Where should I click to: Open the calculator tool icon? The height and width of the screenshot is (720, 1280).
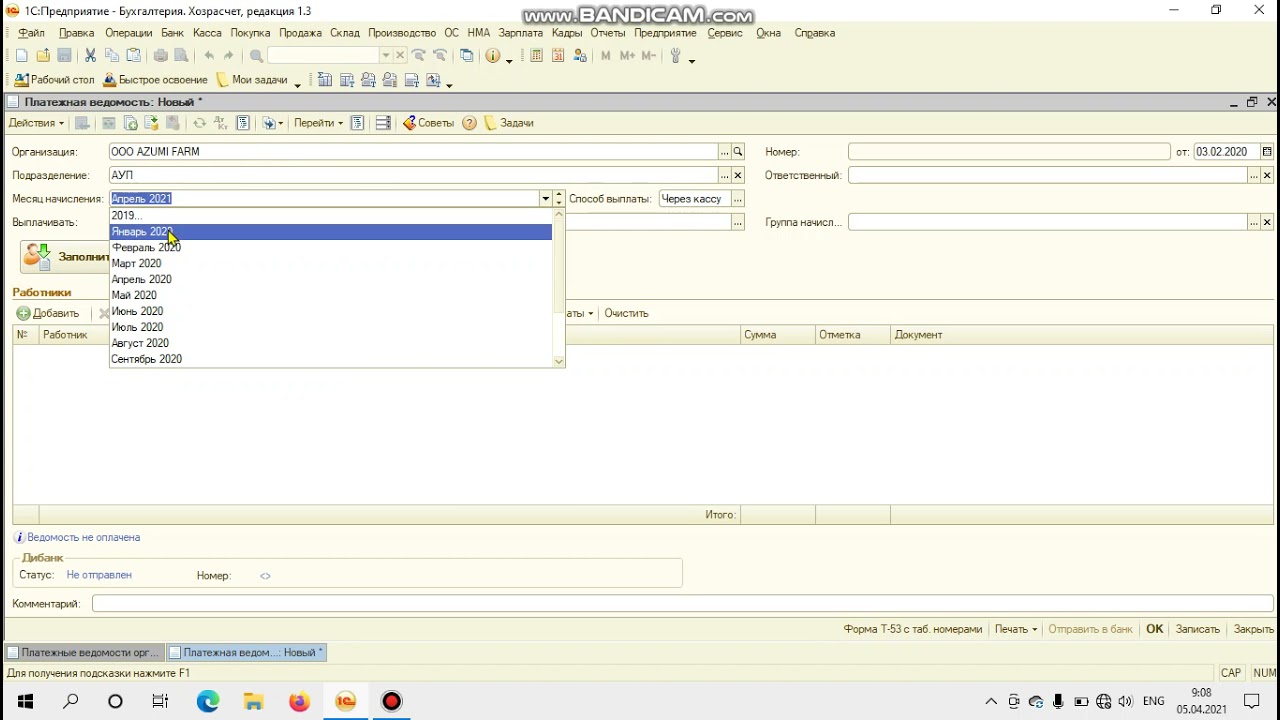(x=536, y=56)
